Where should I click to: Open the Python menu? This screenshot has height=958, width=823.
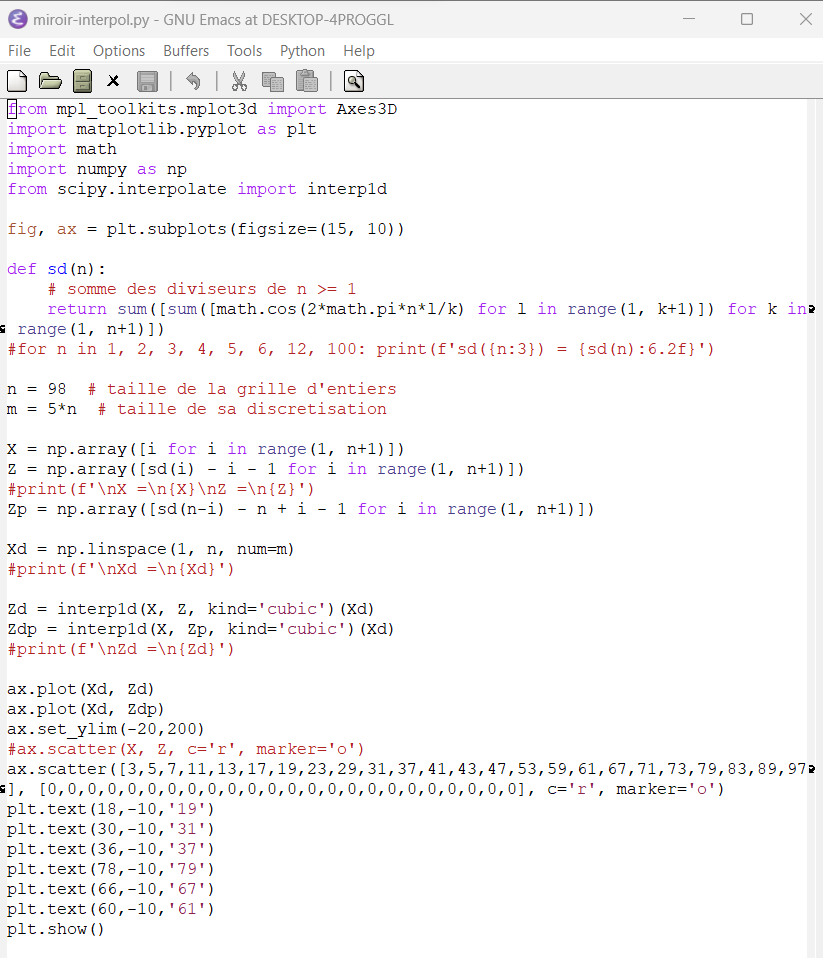pos(302,51)
